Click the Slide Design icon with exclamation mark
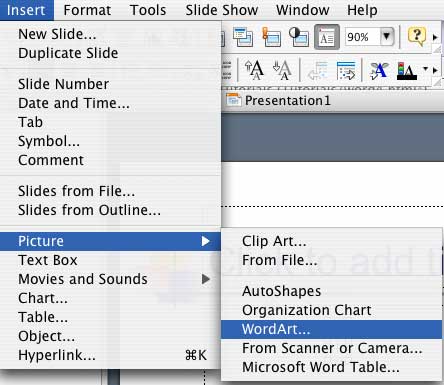Screen dimensions: 444x385 271,37
